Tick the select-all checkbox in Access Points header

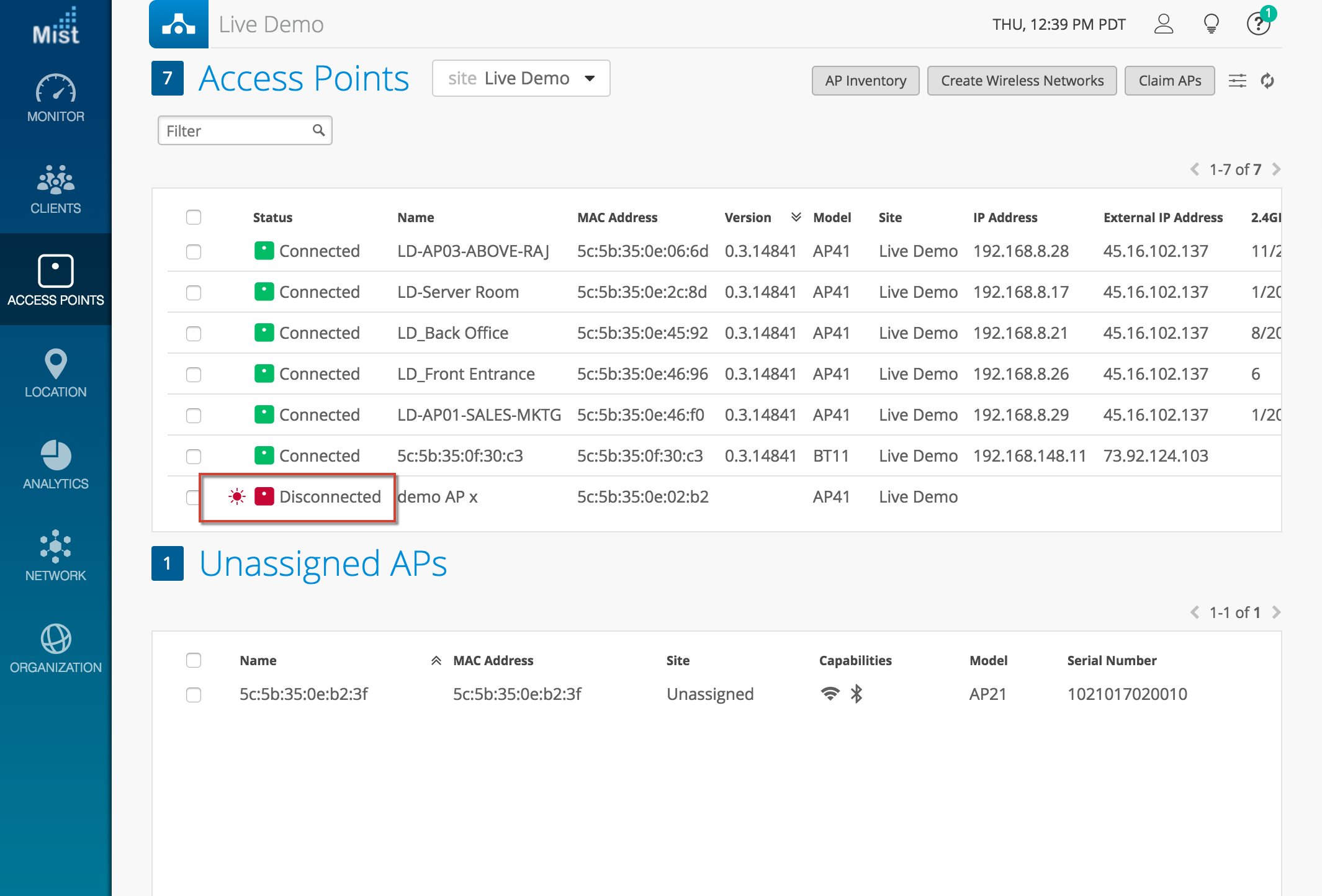click(194, 217)
